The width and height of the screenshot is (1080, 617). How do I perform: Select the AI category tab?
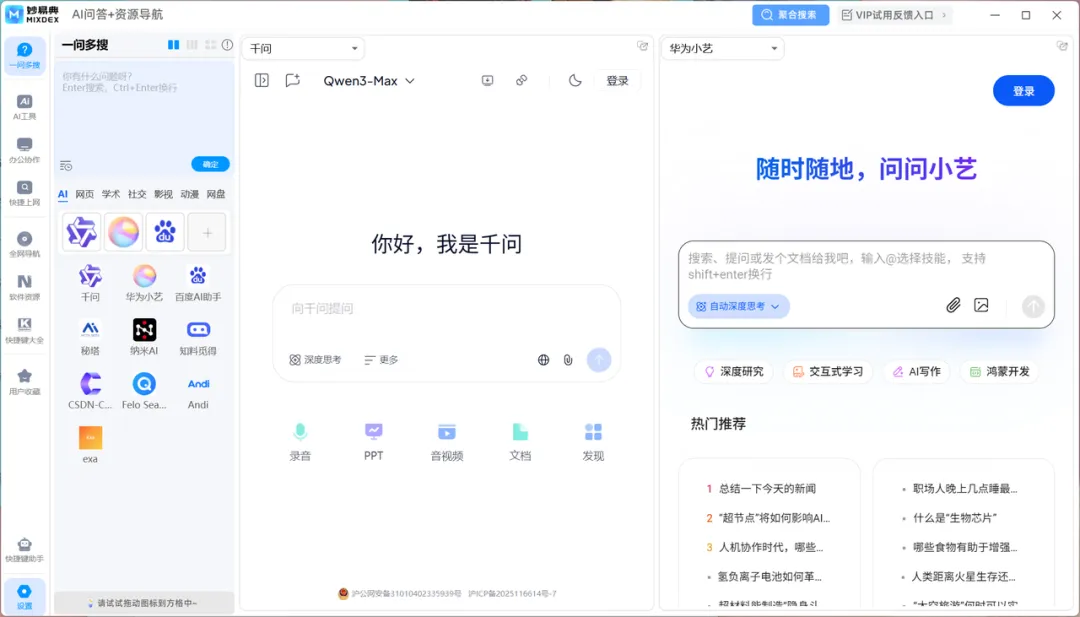[x=63, y=194]
